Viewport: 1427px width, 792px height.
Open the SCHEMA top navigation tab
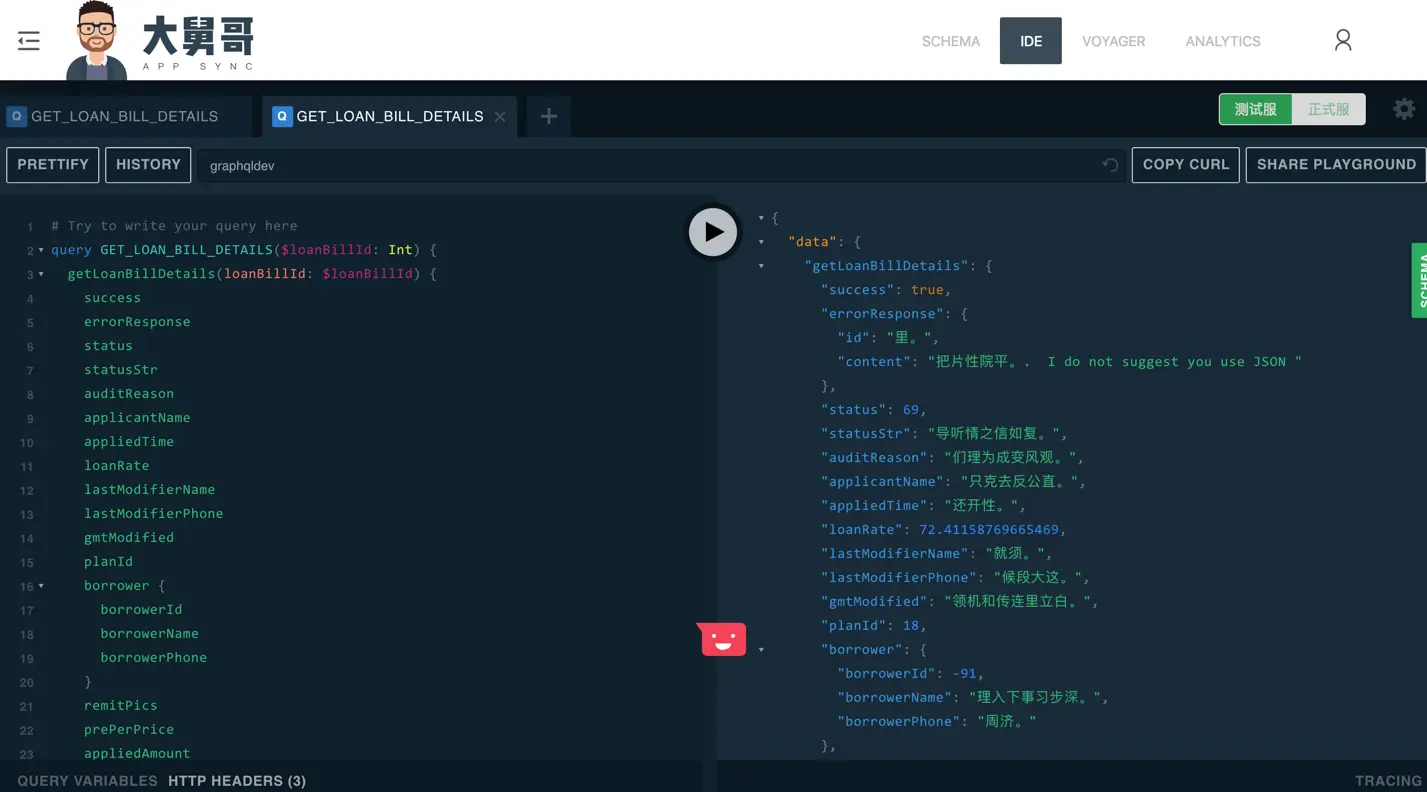[951, 41]
